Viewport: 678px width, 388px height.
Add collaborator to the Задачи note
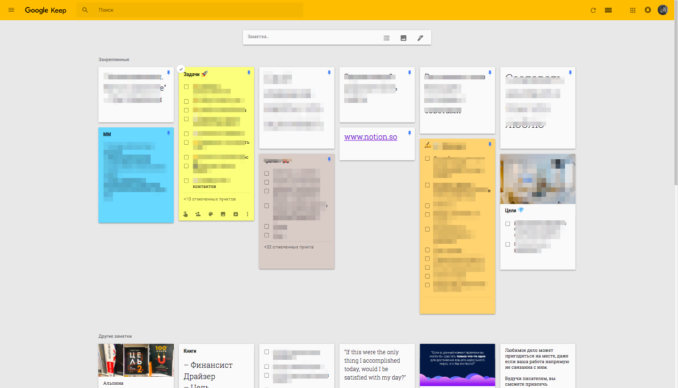(x=198, y=214)
